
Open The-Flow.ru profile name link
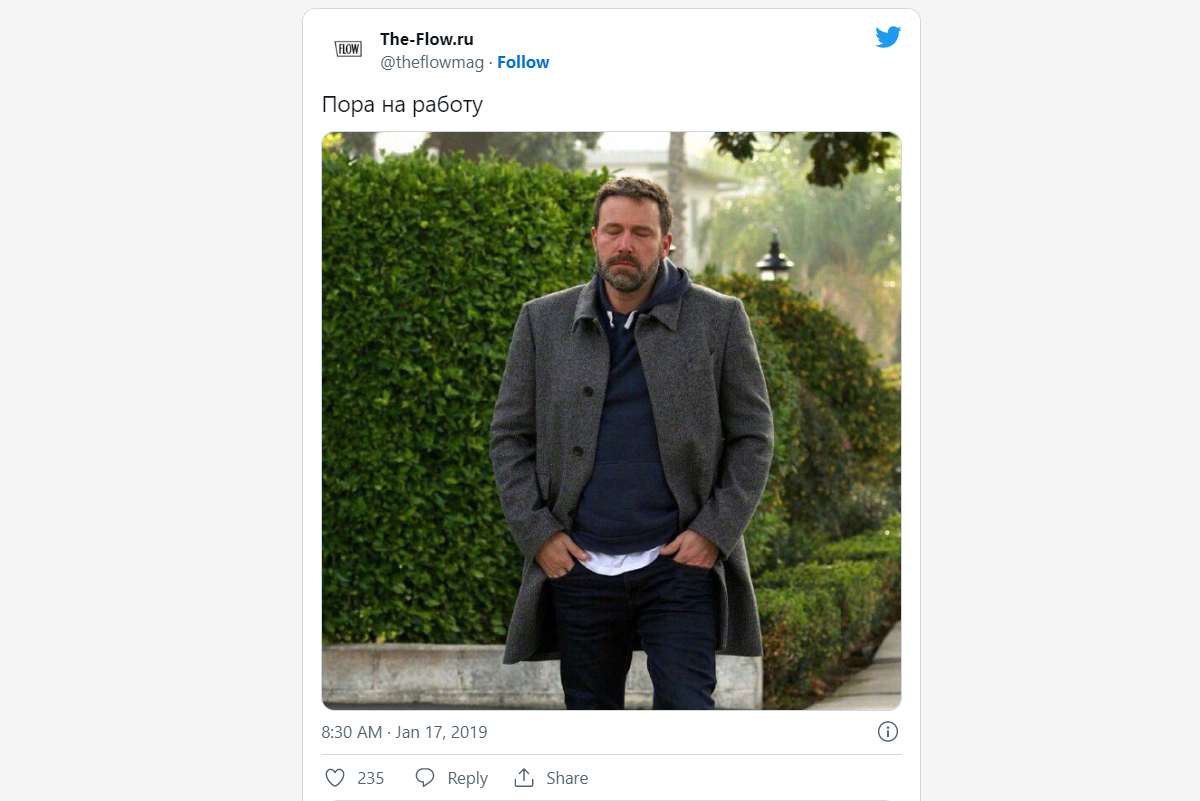coord(427,39)
